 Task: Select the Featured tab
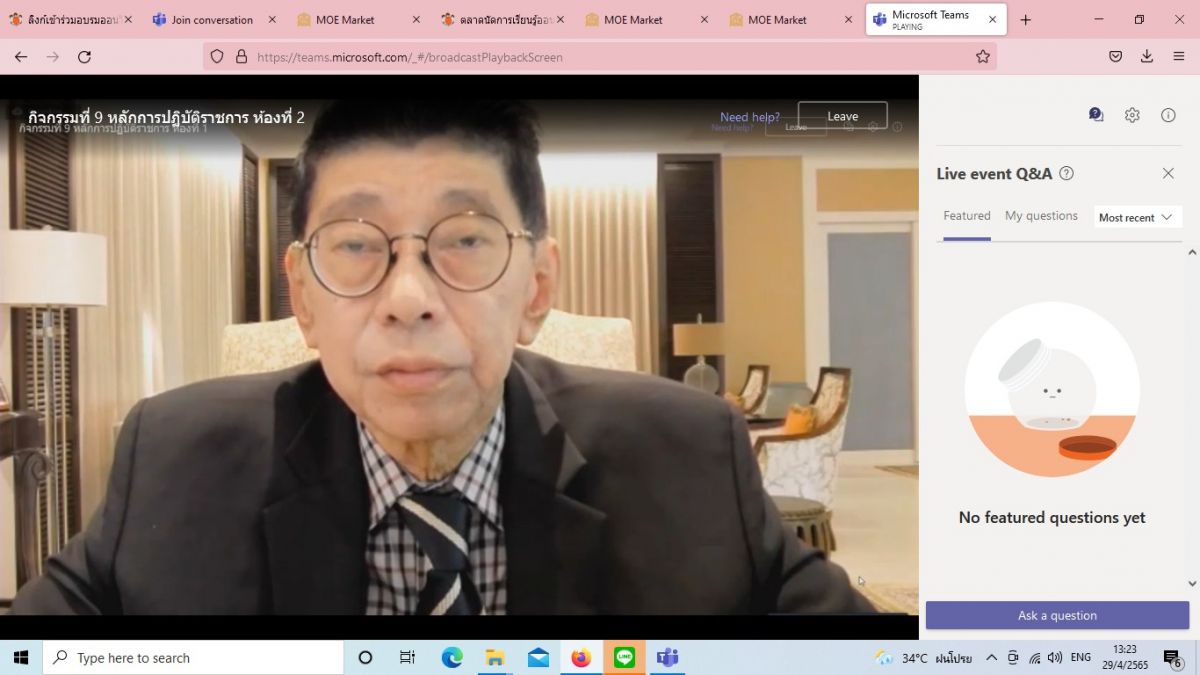966,216
